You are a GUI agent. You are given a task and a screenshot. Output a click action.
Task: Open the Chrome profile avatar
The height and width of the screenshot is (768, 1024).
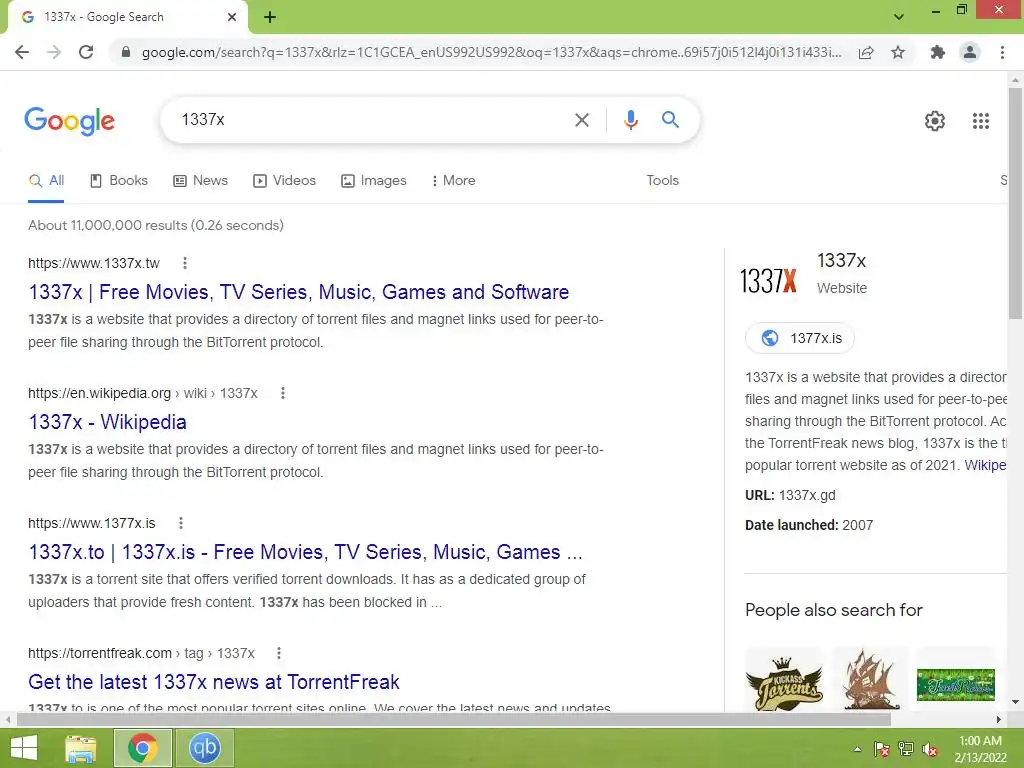pos(970,52)
